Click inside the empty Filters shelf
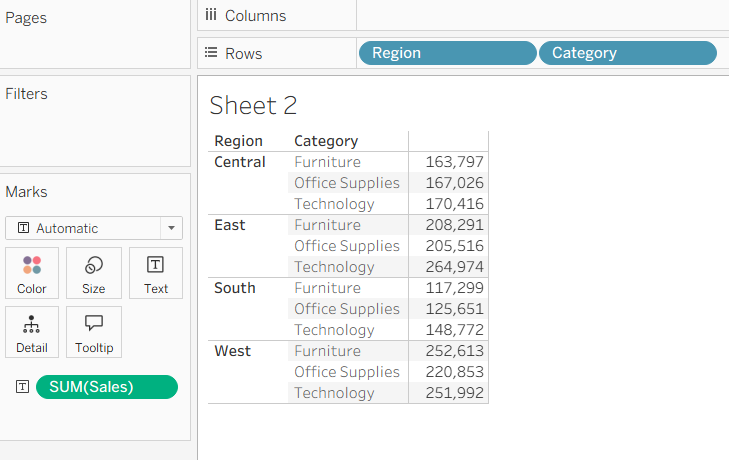The width and height of the screenshot is (729, 460). 95,130
